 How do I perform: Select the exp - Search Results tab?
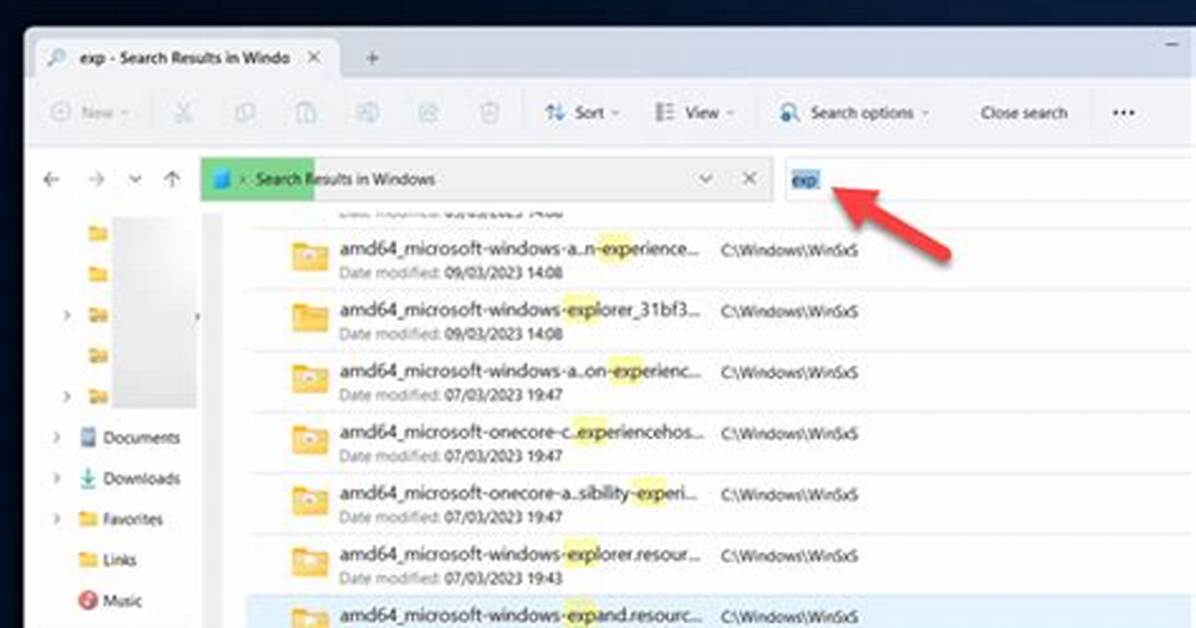coord(184,58)
